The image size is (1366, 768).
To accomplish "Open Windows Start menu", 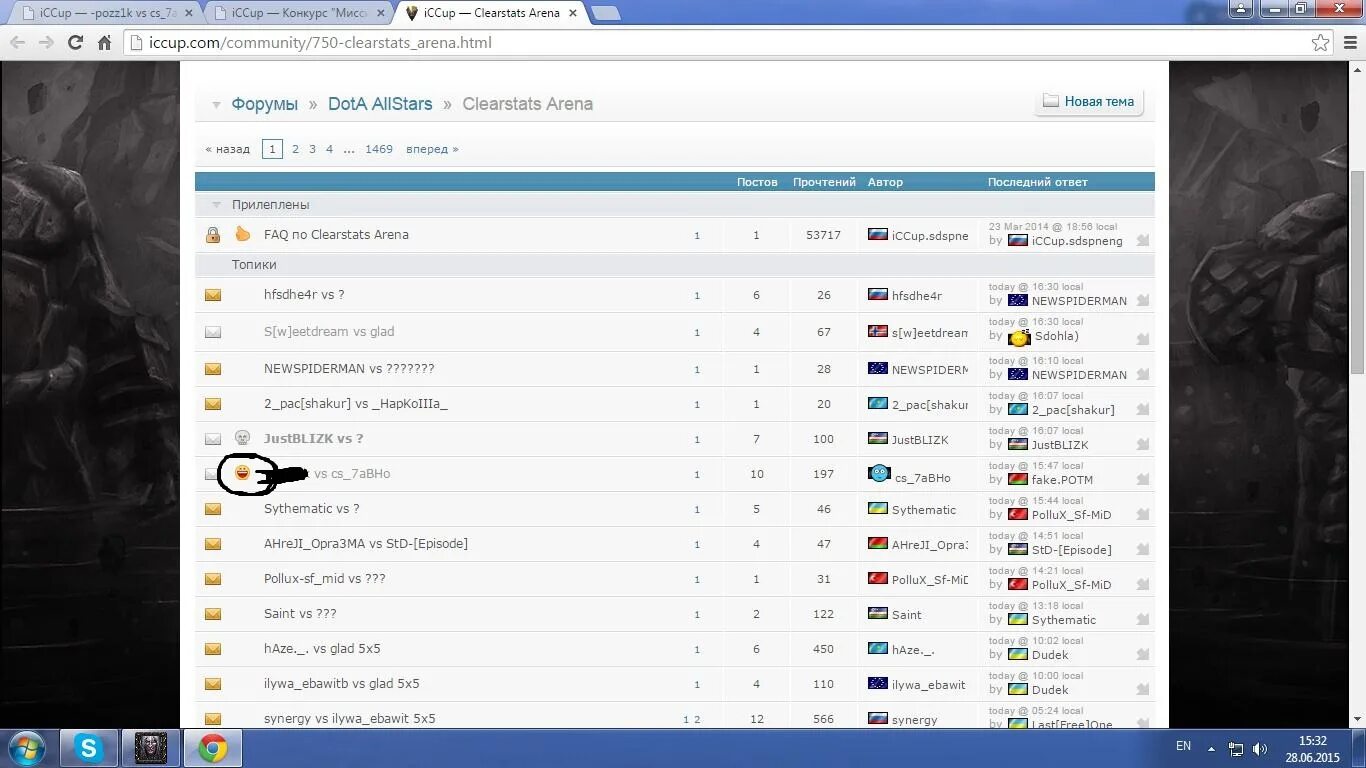I will [x=26, y=748].
